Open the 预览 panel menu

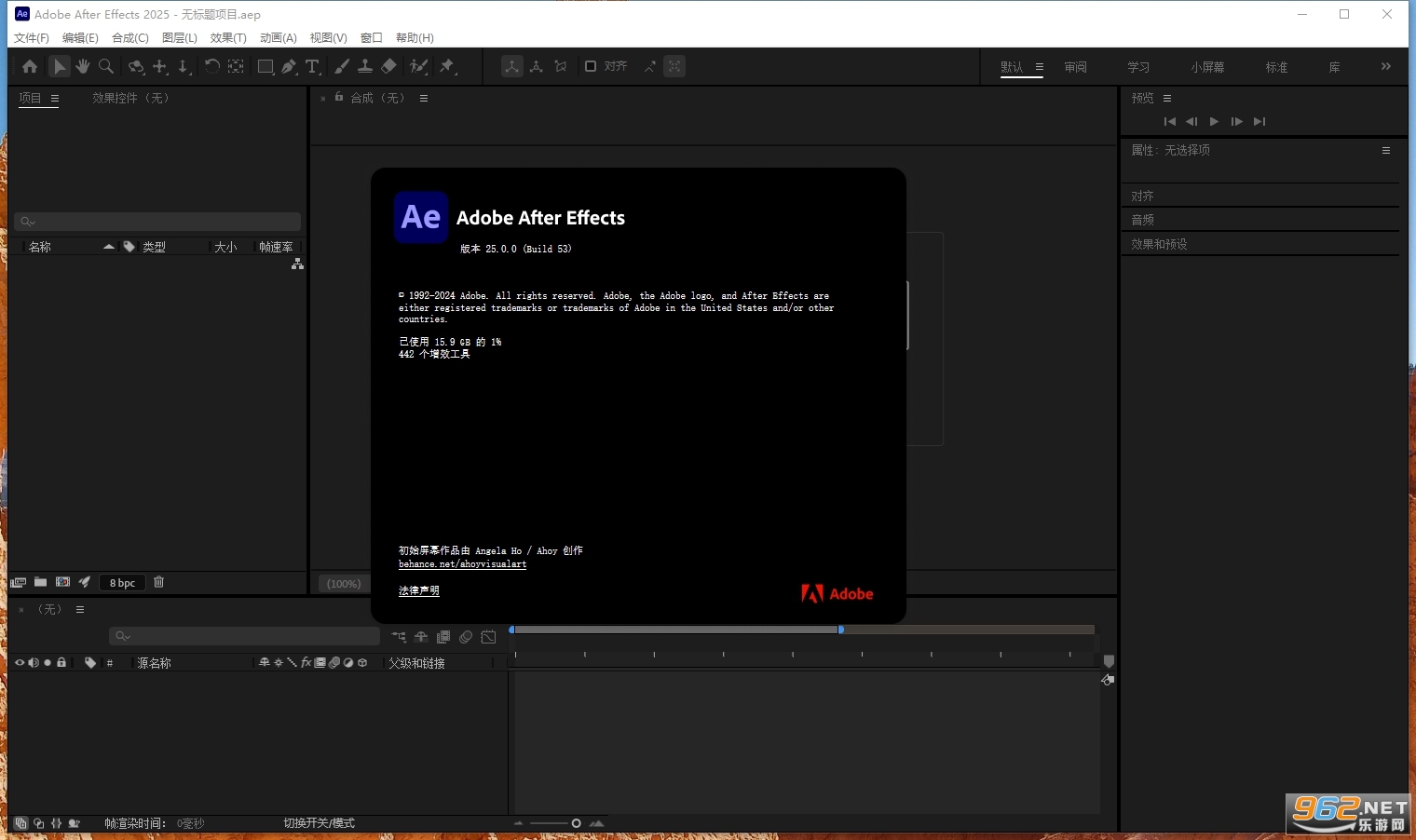coord(1167,98)
